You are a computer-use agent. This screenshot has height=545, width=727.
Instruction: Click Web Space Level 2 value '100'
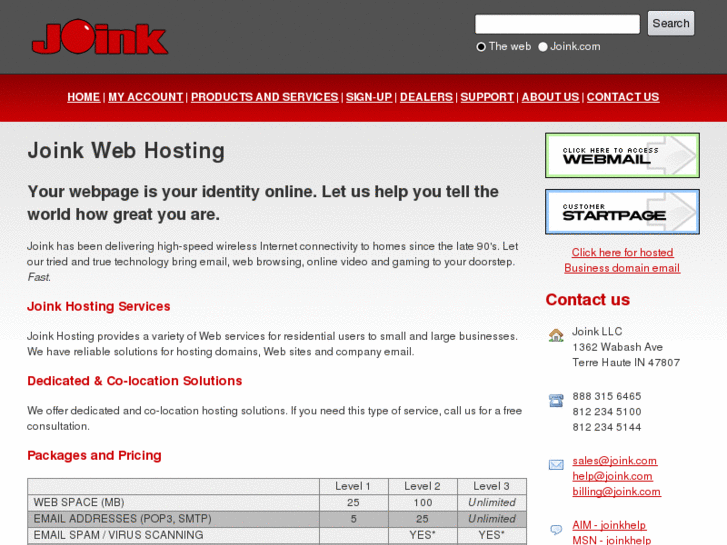point(423,502)
